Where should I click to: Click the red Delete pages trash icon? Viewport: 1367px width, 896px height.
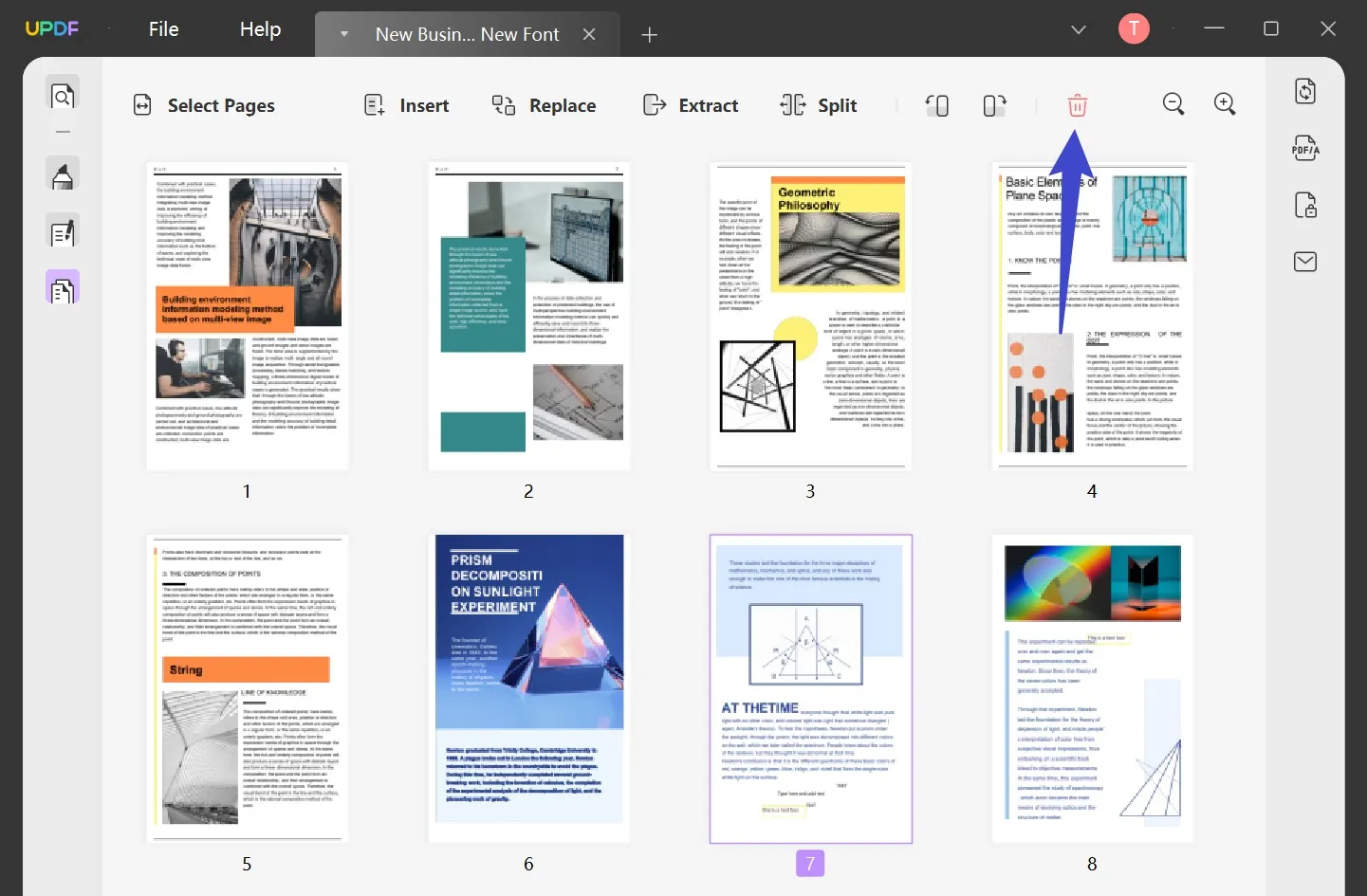[1077, 105]
